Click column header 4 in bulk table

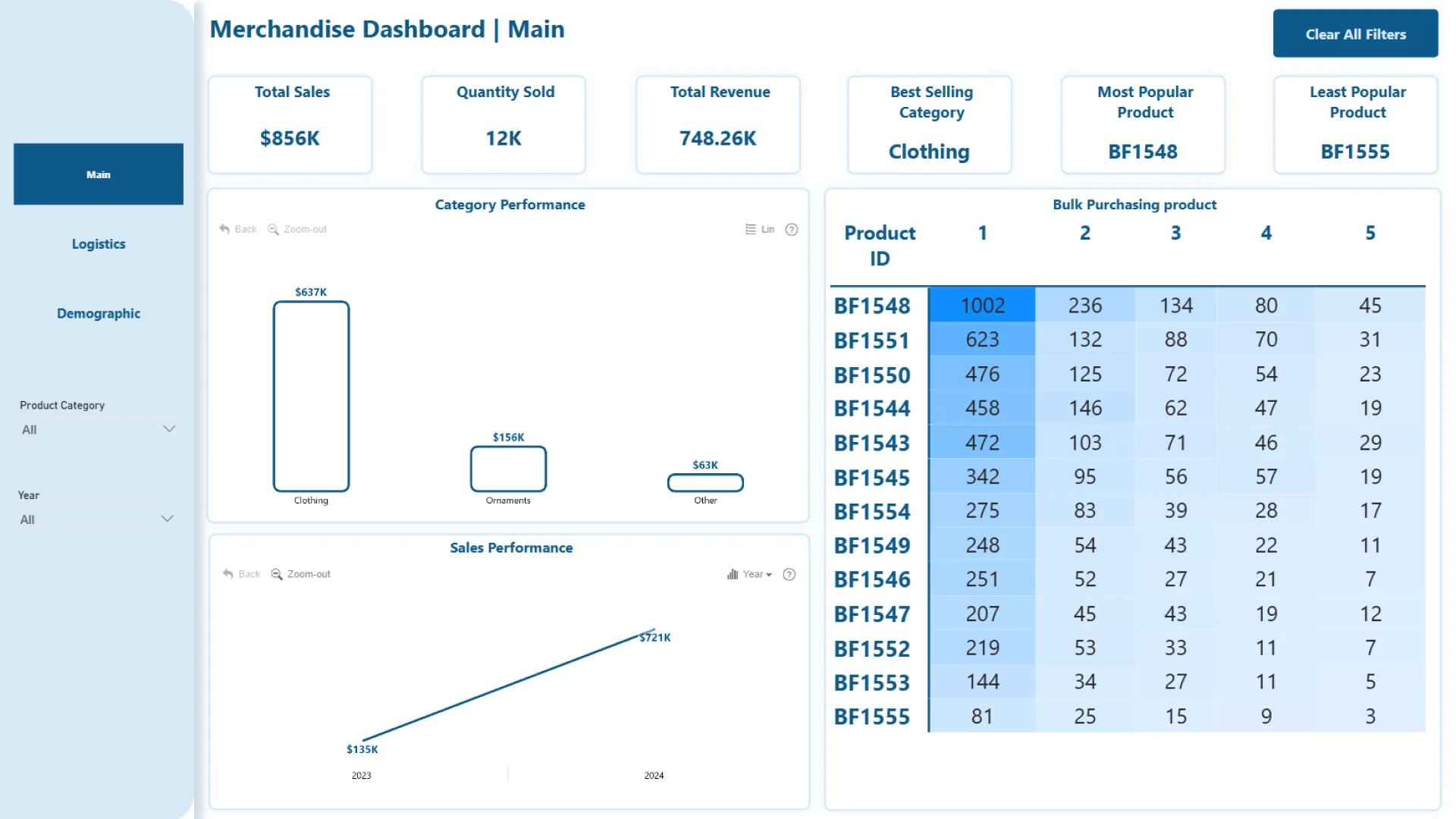coord(1266,233)
